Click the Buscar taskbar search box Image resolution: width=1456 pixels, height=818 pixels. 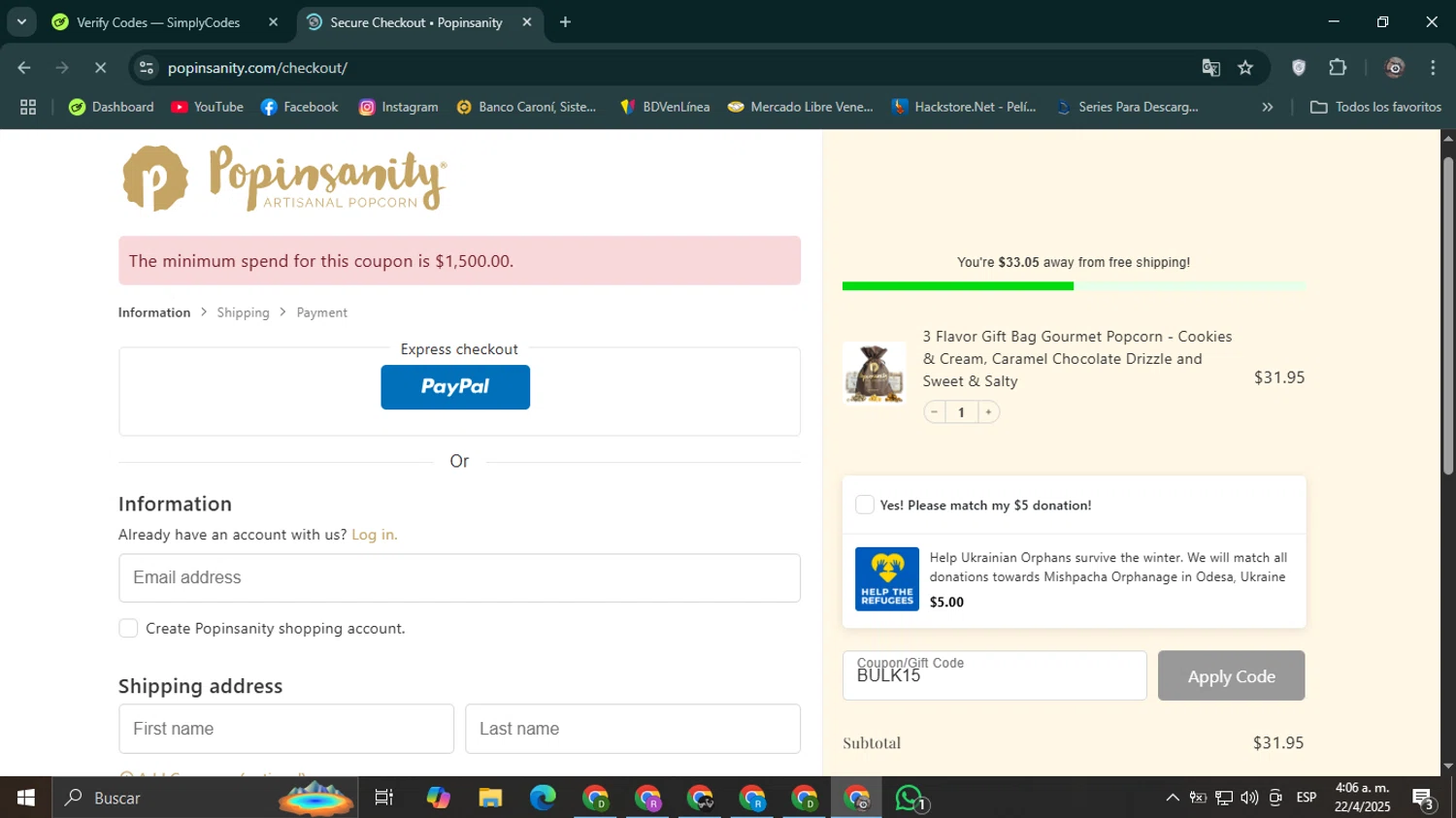204,798
